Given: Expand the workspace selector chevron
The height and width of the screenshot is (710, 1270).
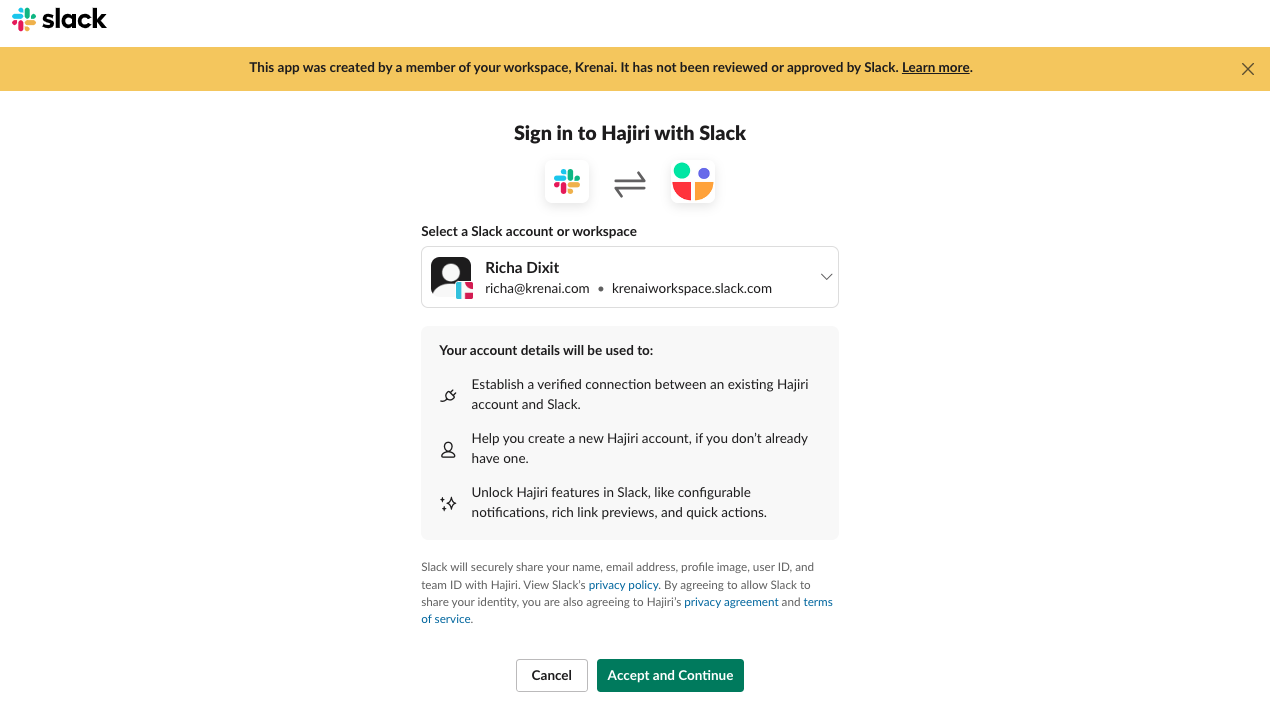Looking at the screenshot, I should tap(826, 277).
